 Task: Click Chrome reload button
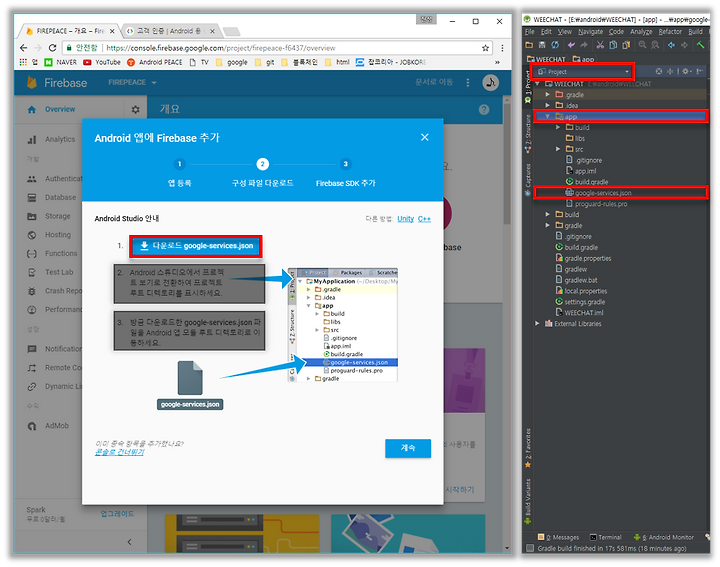52,48
